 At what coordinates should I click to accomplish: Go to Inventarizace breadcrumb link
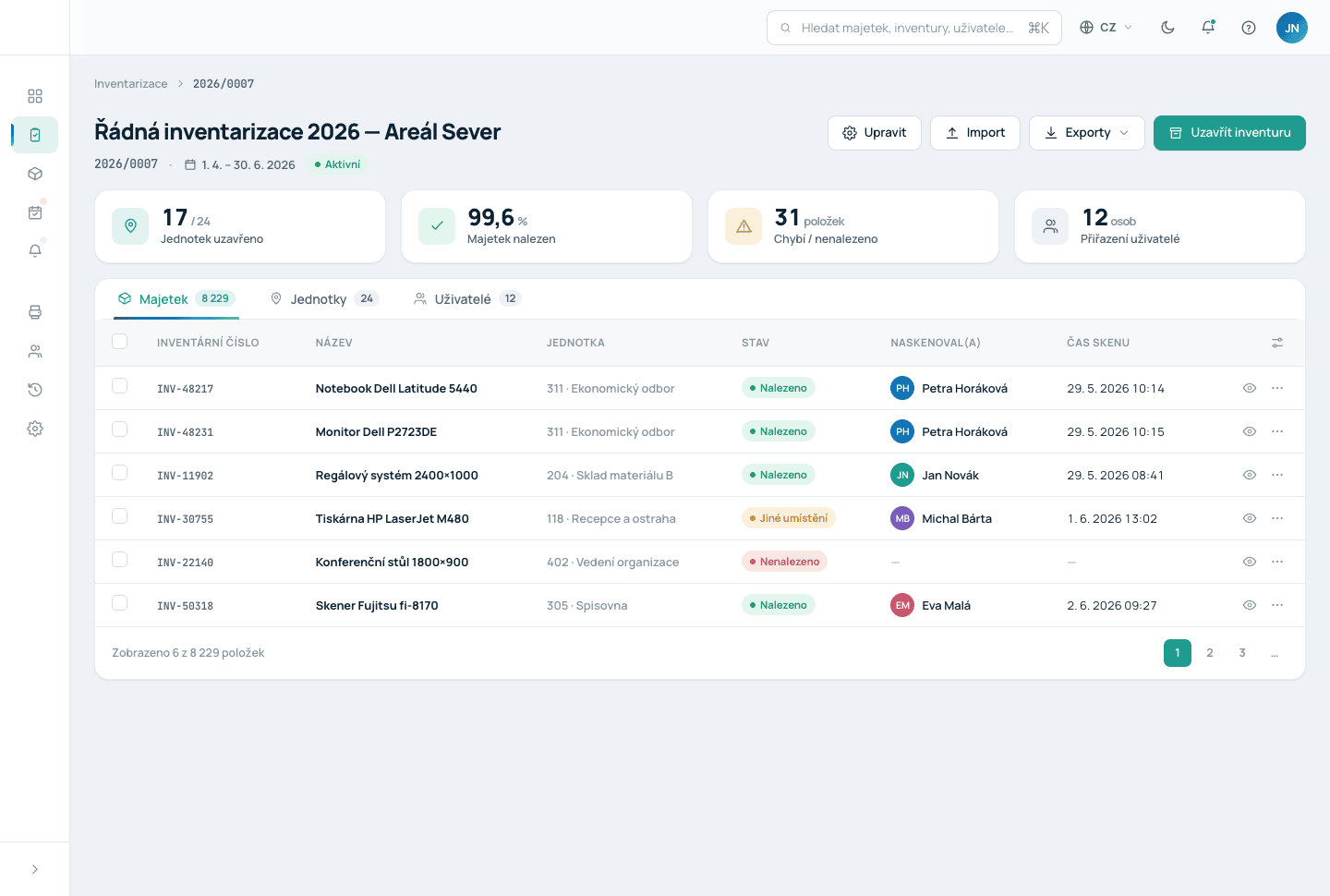pyautogui.click(x=131, y=84)
